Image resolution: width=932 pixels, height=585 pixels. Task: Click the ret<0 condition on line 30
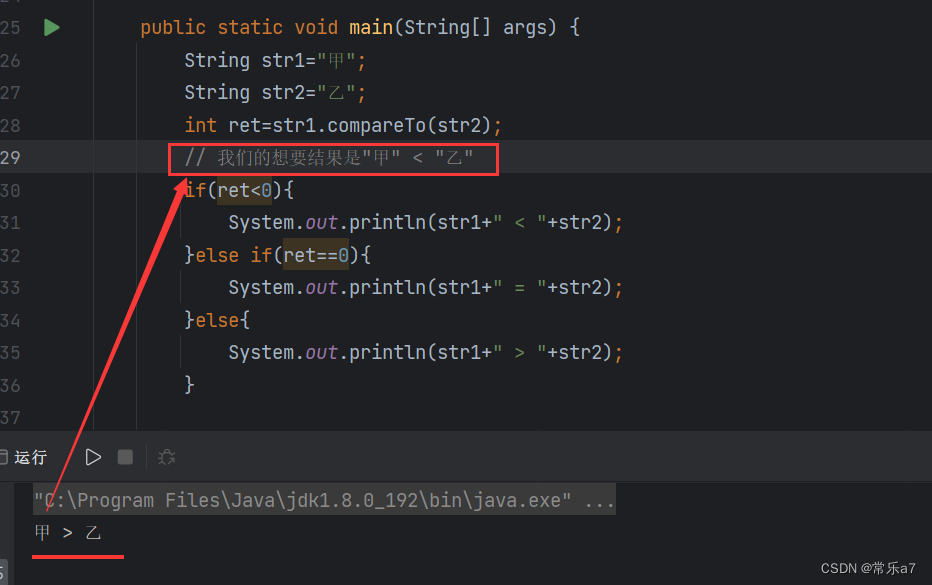point(244,190)
